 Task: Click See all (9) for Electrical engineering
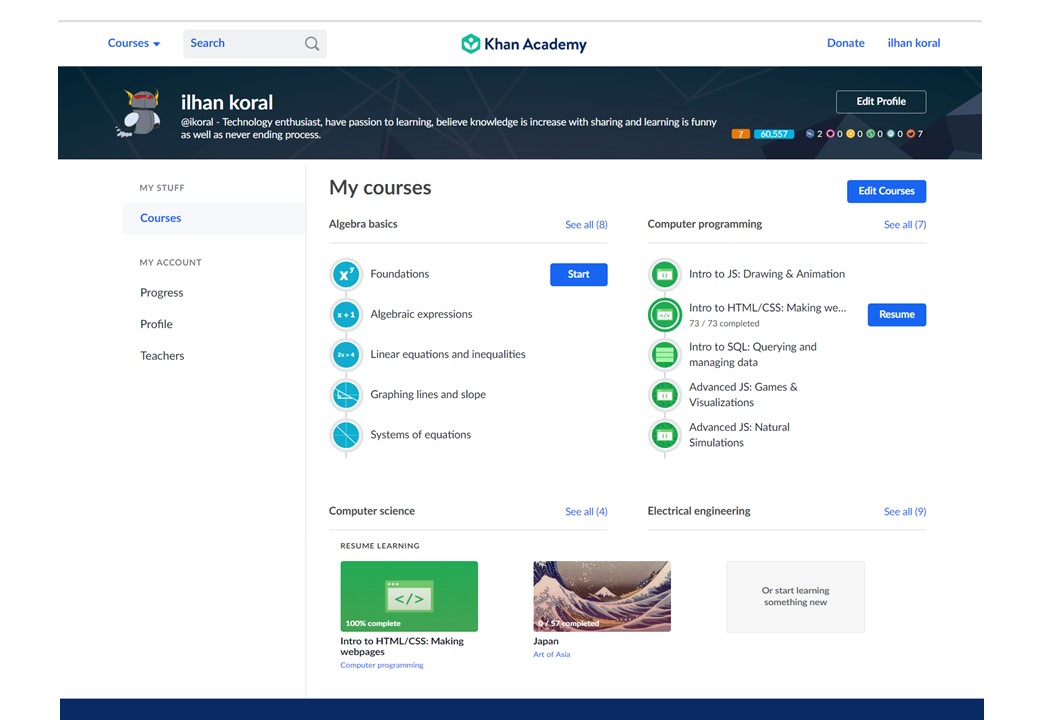(905, 512)
